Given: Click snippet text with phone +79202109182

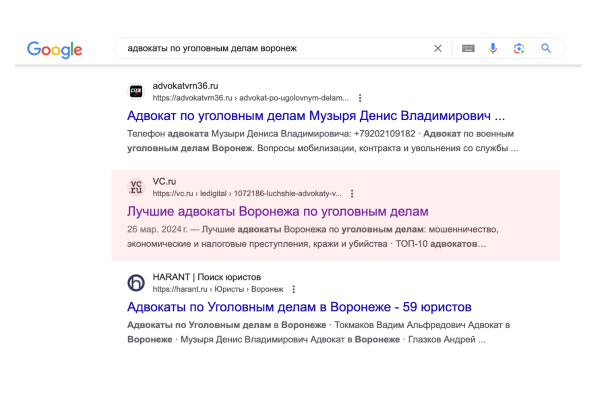Looking at the screenshot, I should [323, 141].
